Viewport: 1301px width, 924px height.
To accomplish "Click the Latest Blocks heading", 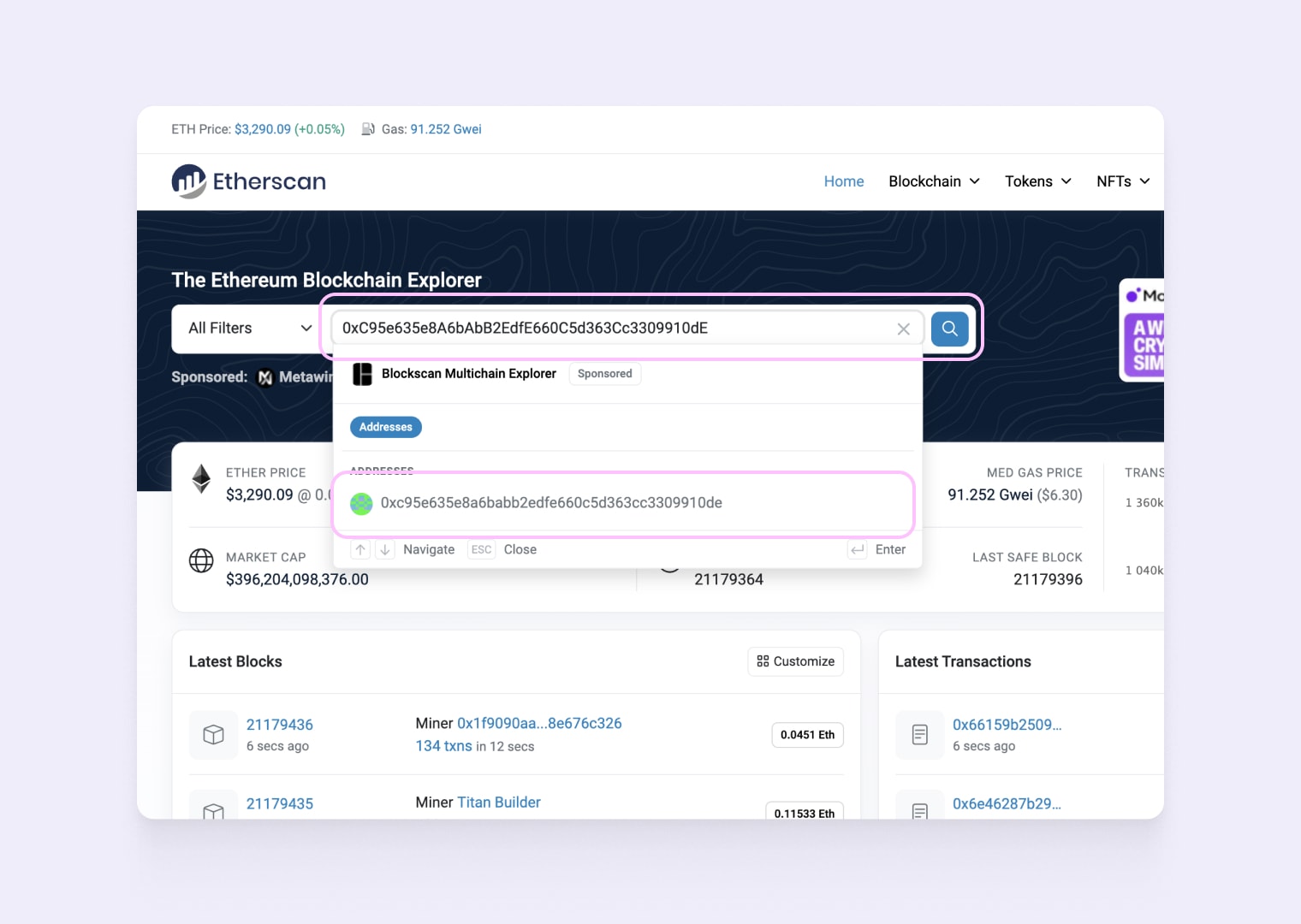I will [235, 661].
